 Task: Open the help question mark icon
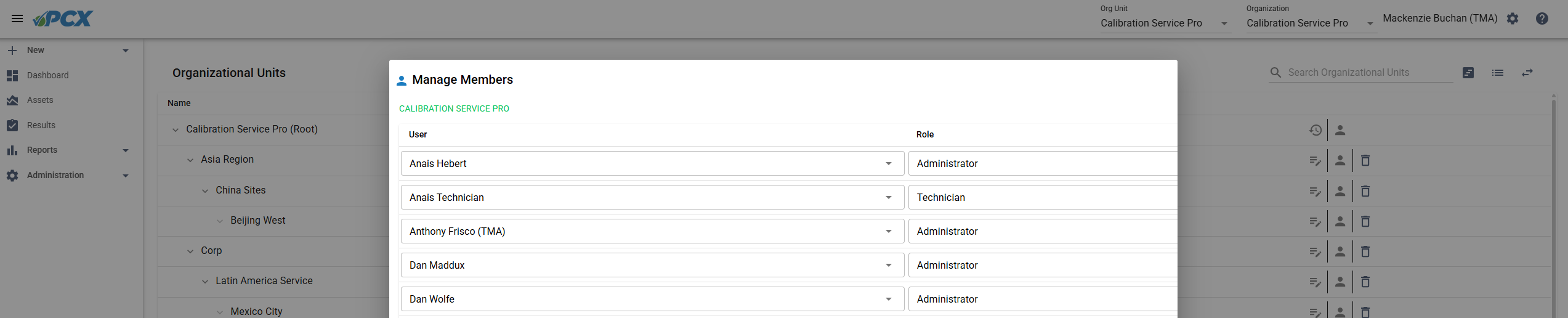point(1542,18)
